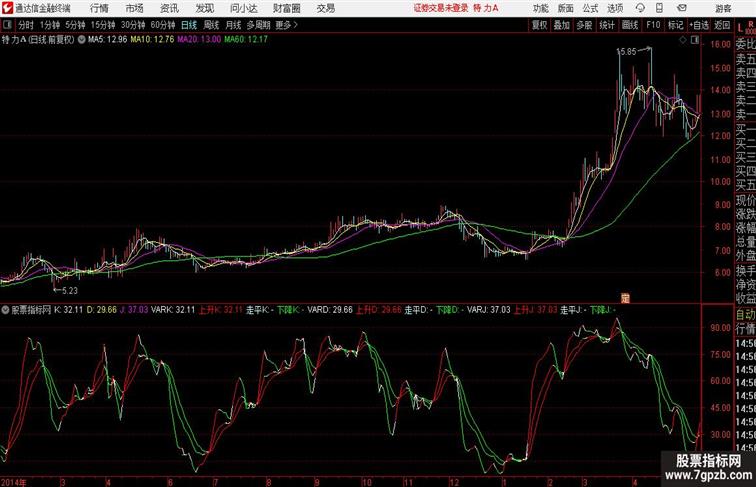Open the 市场 menu

tap(135, 8)
